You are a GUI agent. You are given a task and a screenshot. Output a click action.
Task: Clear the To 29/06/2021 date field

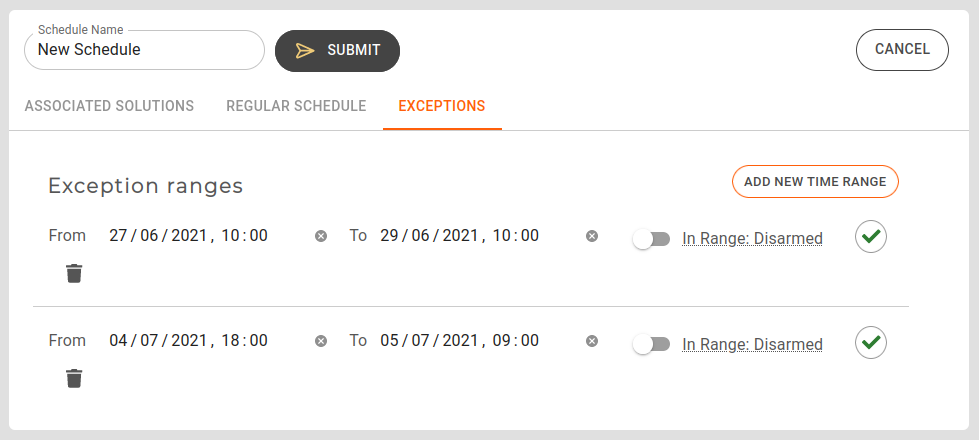click(x=592, y=236)
